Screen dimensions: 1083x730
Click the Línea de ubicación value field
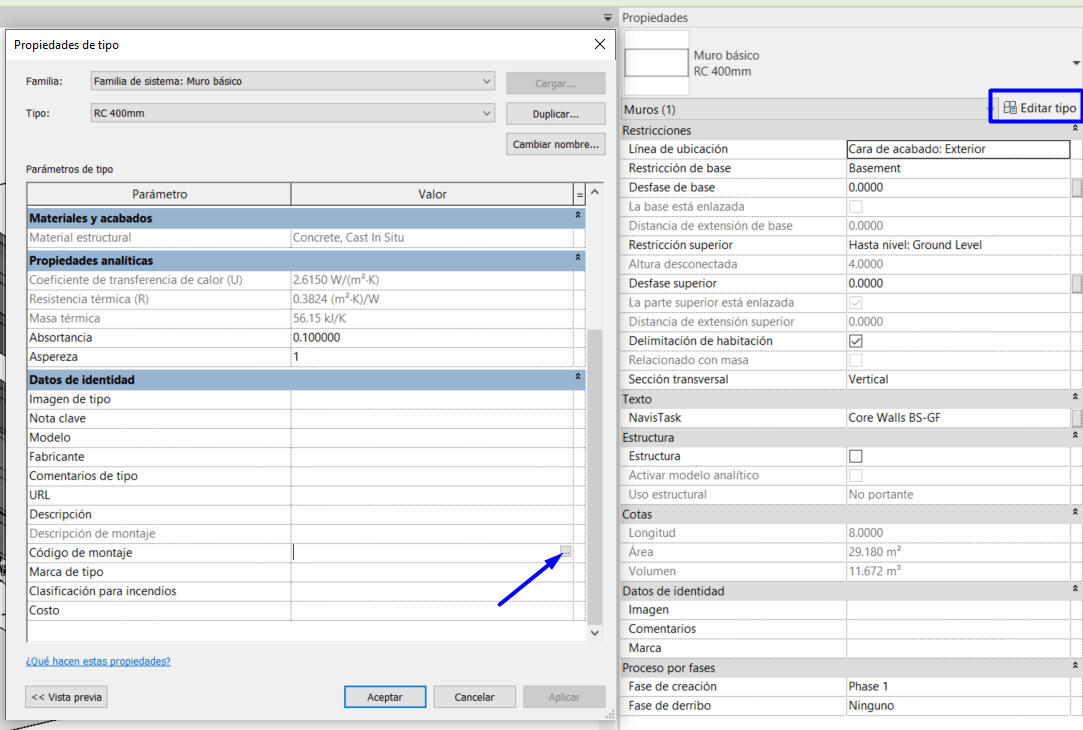(958, 149)
